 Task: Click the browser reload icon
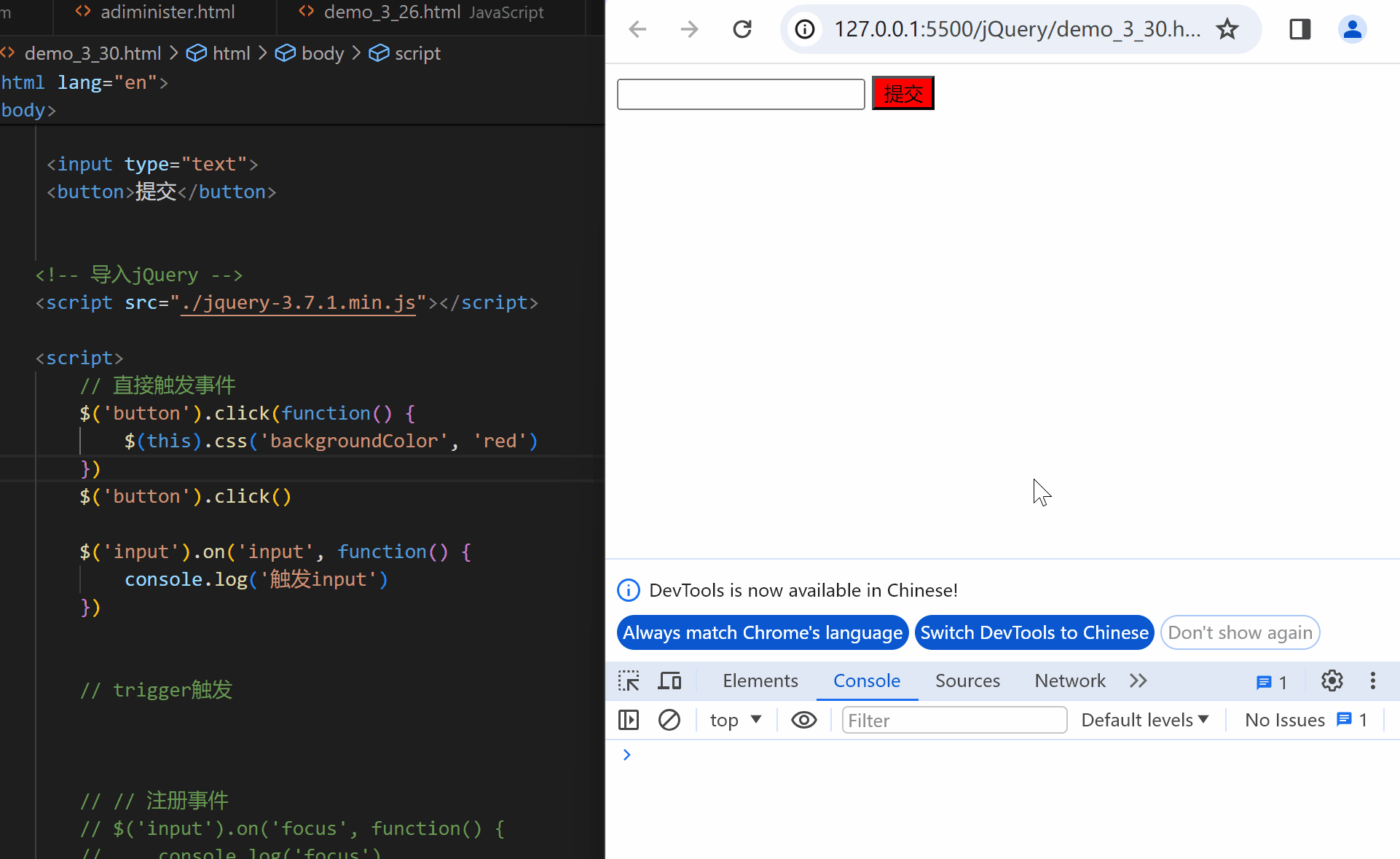point(742,29)
